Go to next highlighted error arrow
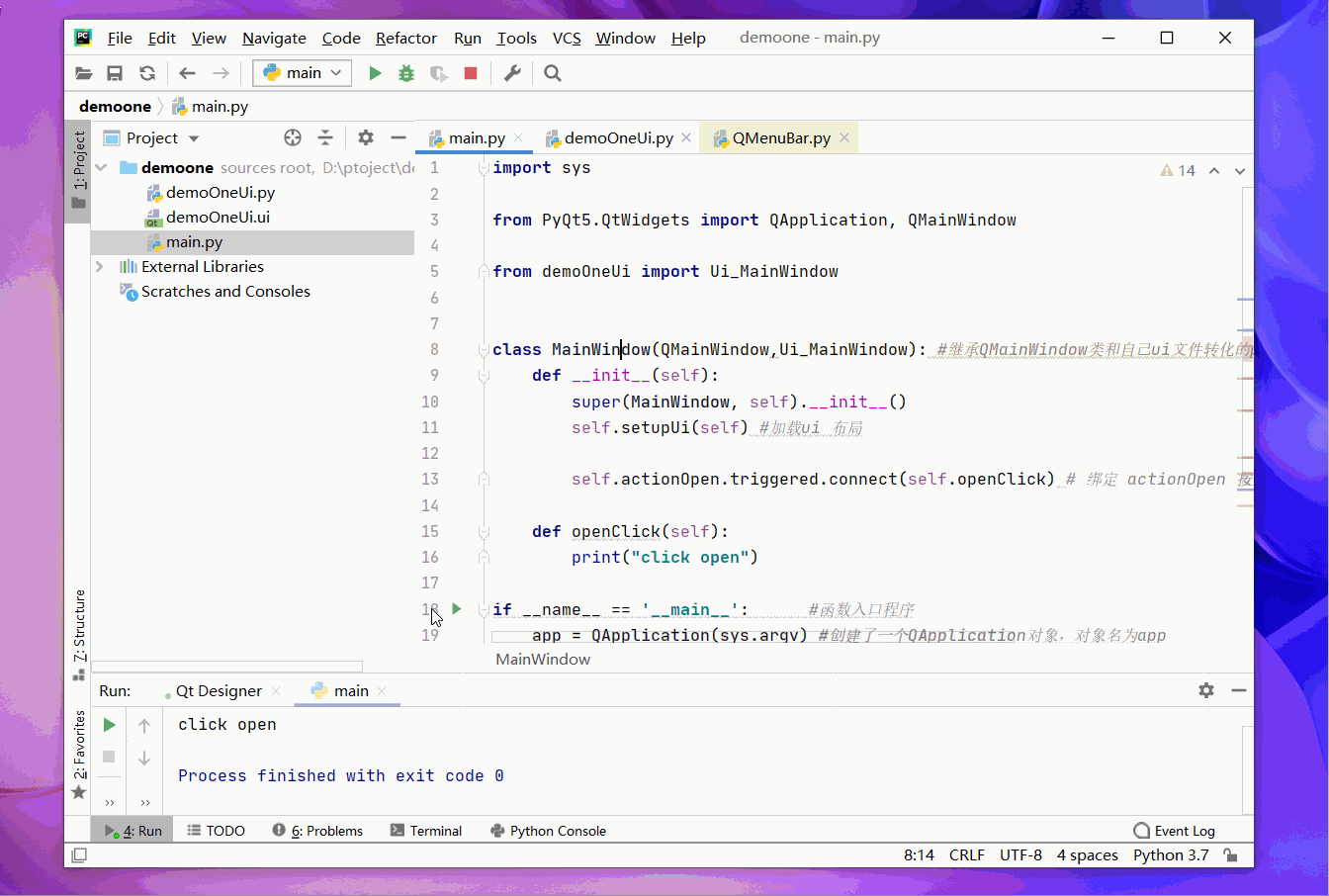1329x896 pixels. 1240,171
